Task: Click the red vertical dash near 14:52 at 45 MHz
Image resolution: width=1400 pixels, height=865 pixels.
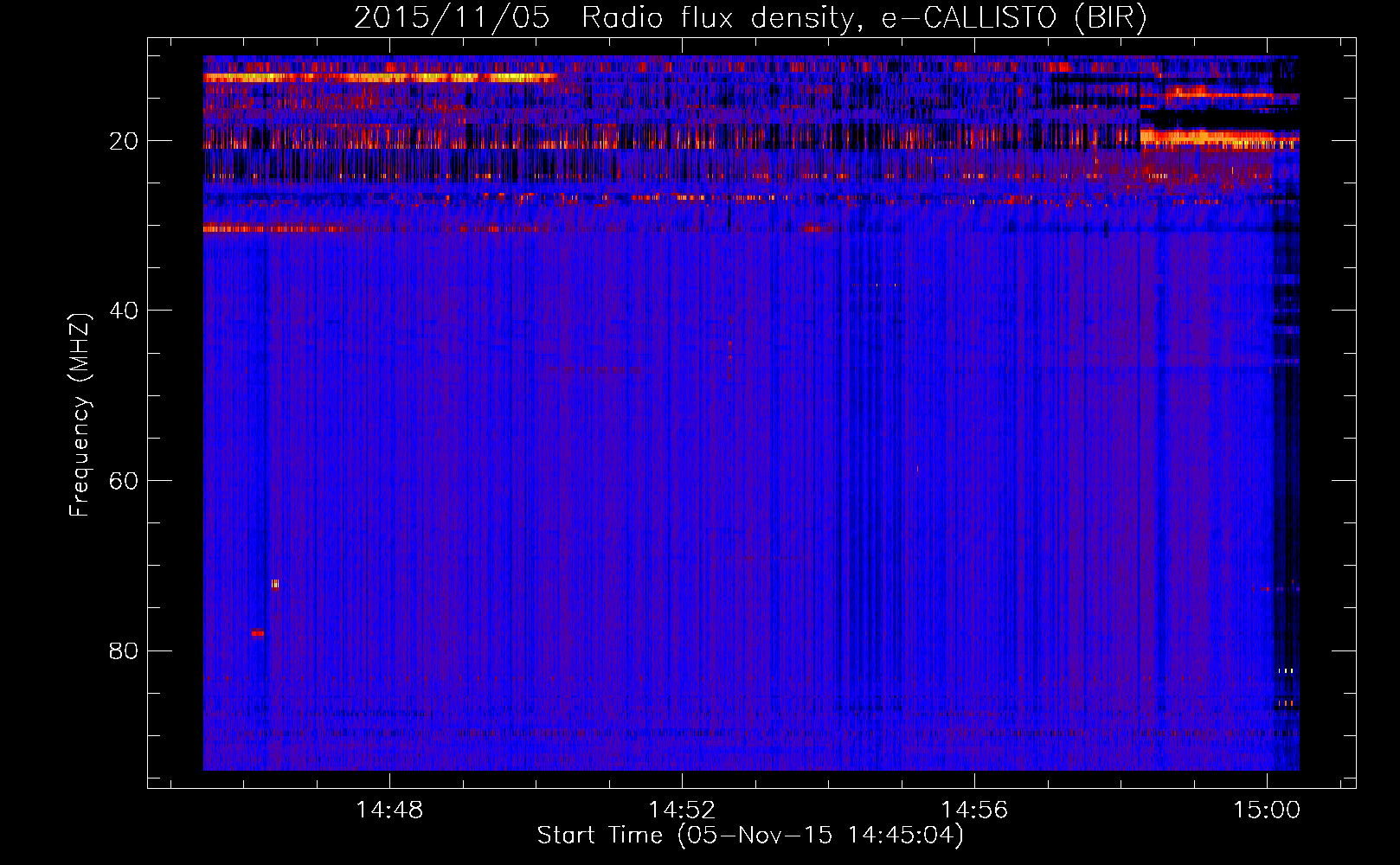Action: coord(729,350)
